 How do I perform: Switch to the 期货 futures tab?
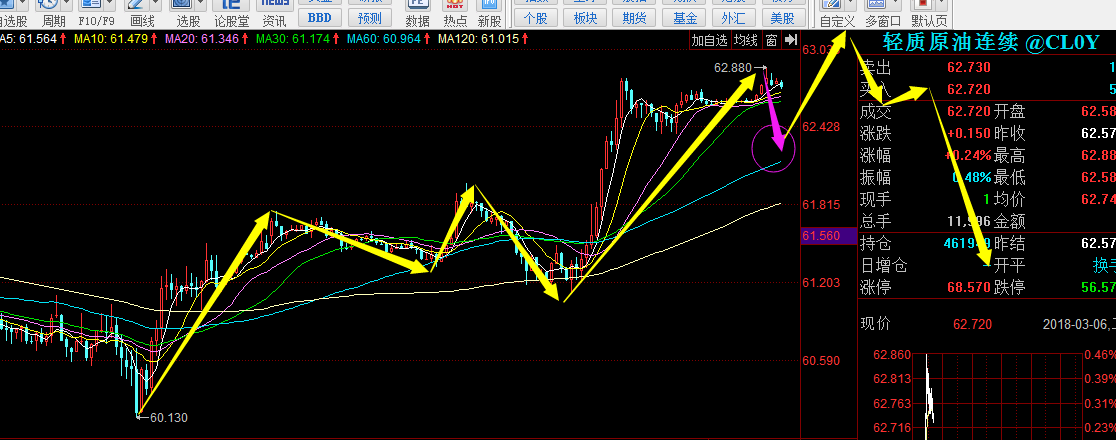pyautogui.click(x=633, y=17)
